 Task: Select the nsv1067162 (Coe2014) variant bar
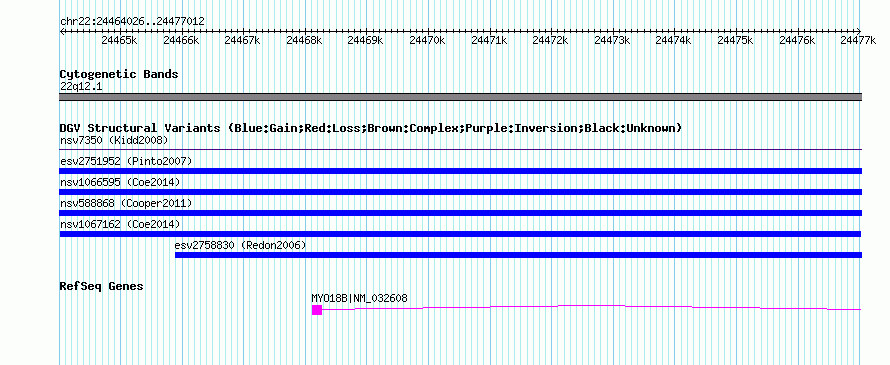(460, 234)
